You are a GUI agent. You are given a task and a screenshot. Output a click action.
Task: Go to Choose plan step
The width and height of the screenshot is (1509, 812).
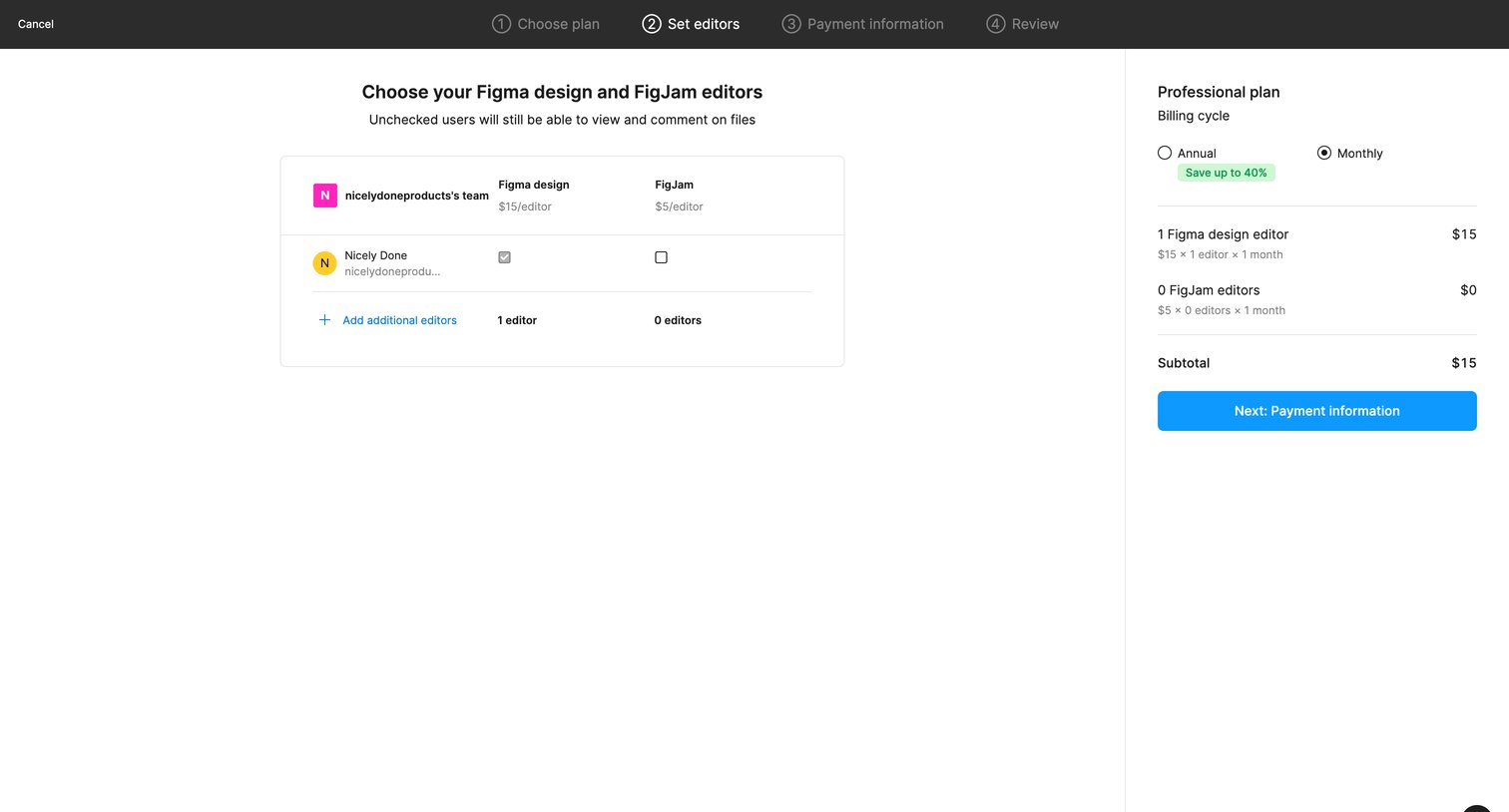[x=546, y=24]
